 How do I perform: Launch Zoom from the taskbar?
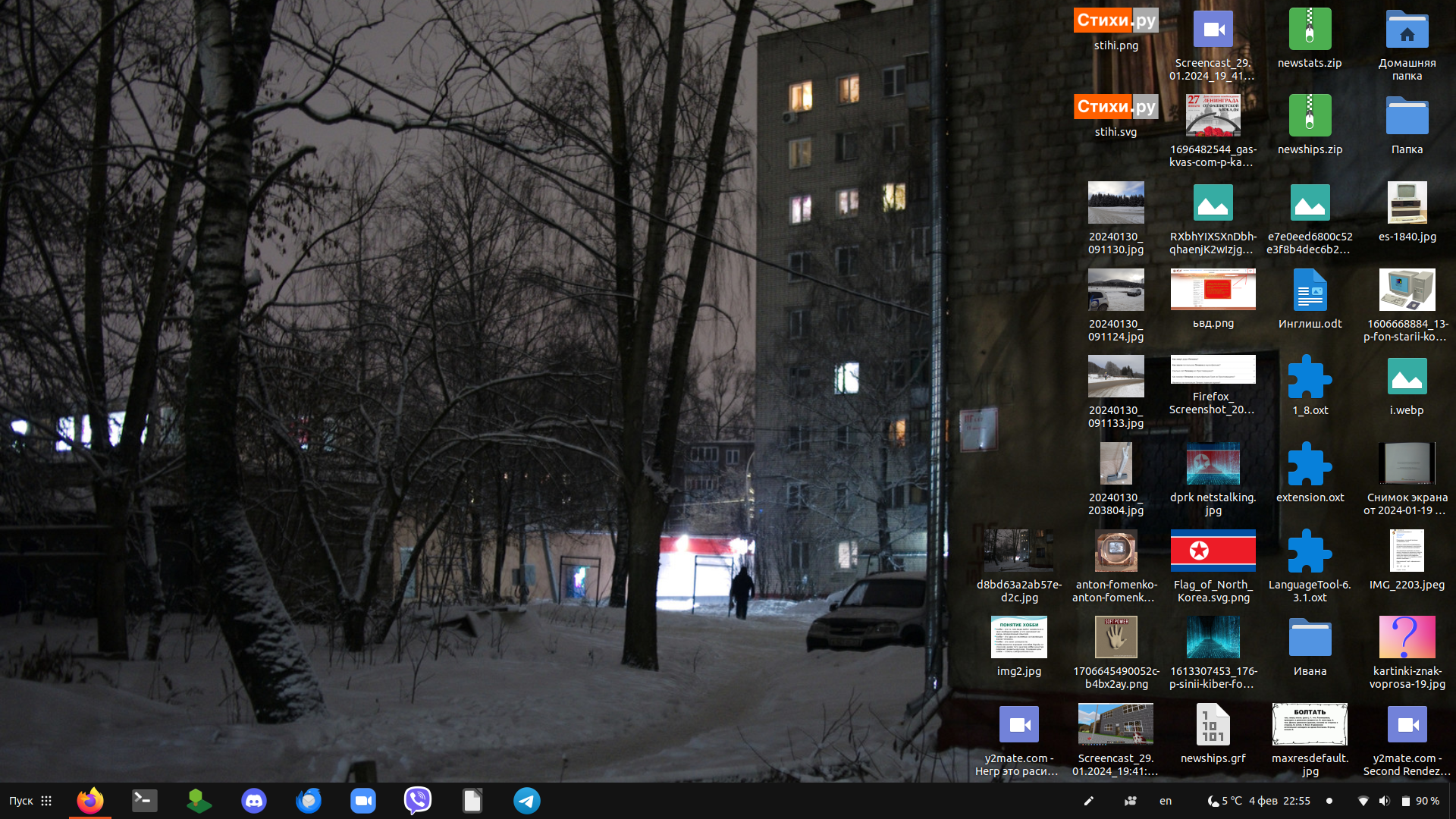click(363, 801)
